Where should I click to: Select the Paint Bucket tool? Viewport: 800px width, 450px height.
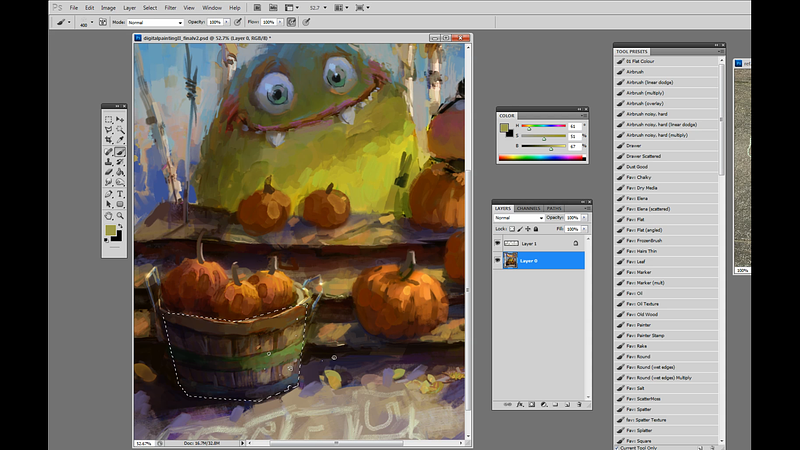(120, 172)
